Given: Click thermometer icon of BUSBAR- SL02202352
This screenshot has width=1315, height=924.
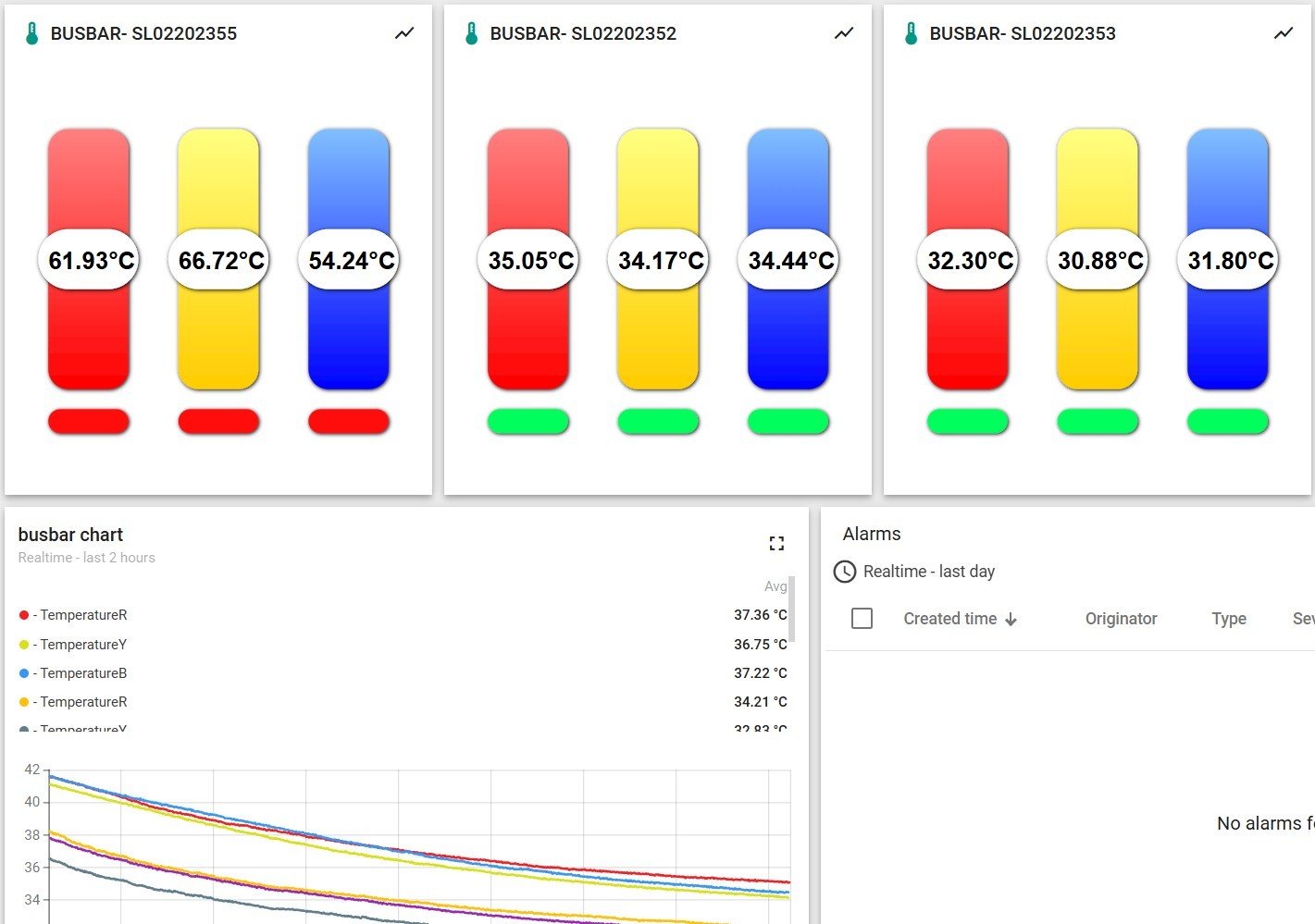Looking at the screenshot, I should coord(471,34).
